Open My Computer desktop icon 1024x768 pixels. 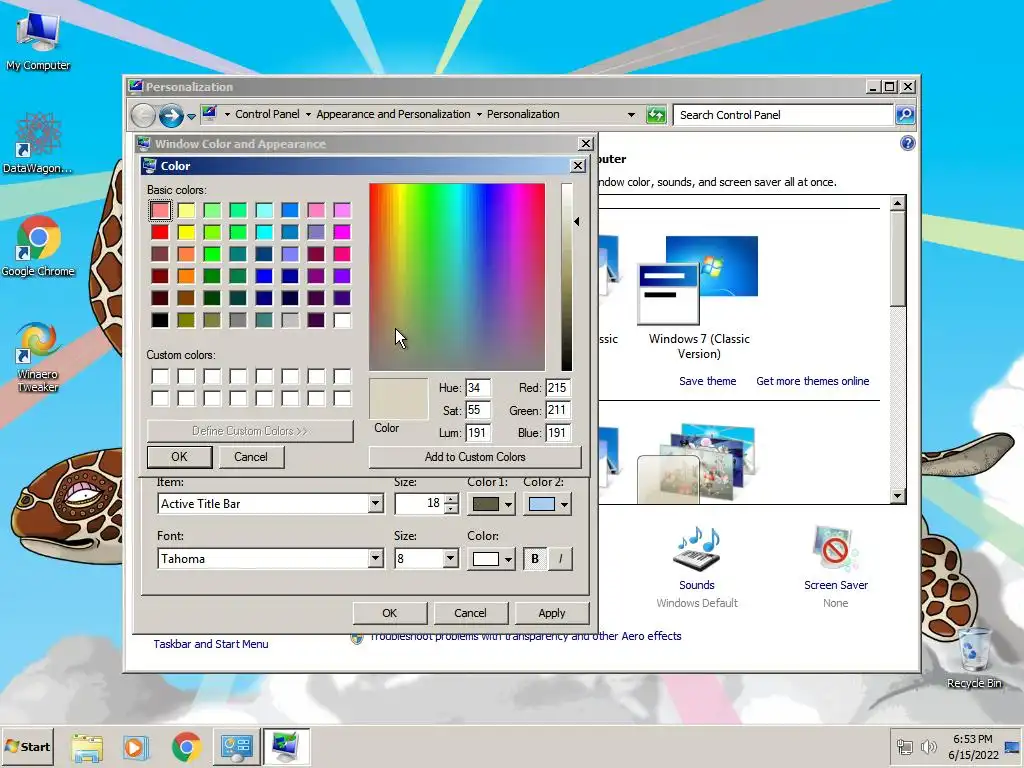(x=38, y=40)
